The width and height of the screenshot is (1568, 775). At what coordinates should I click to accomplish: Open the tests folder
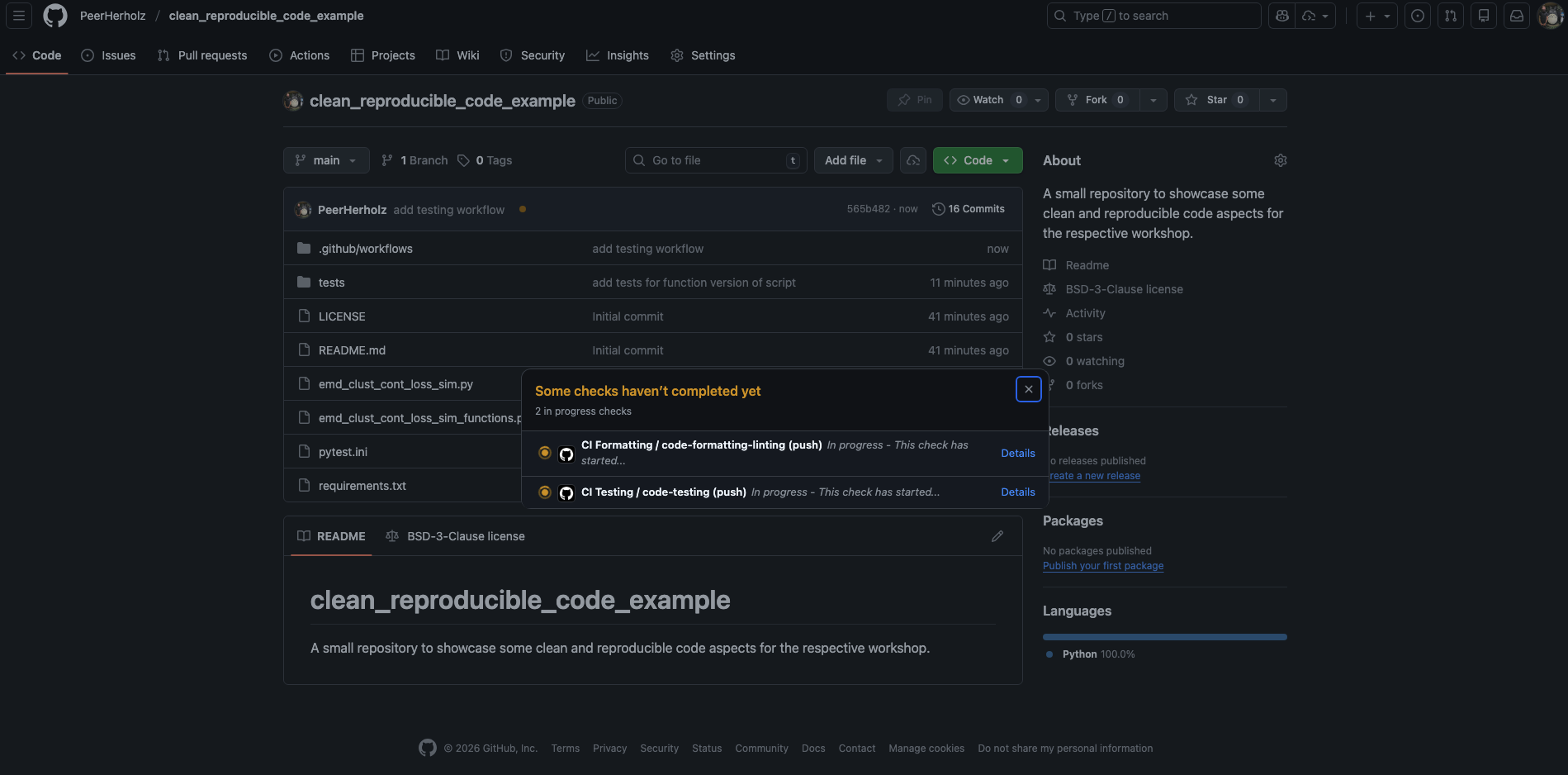tap(332, 283)
